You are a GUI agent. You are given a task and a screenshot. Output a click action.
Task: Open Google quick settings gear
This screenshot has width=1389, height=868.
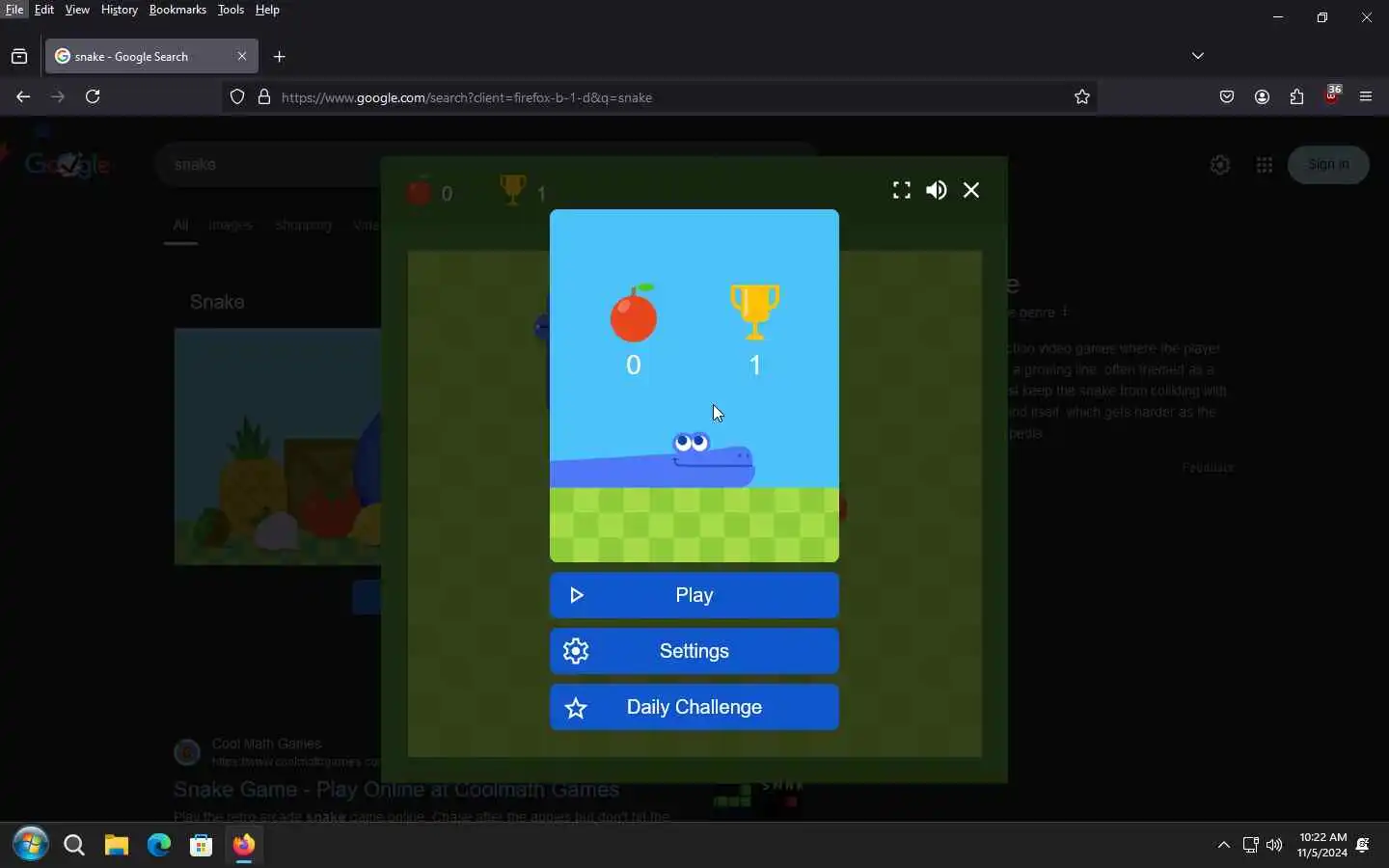pos(1220,165)
